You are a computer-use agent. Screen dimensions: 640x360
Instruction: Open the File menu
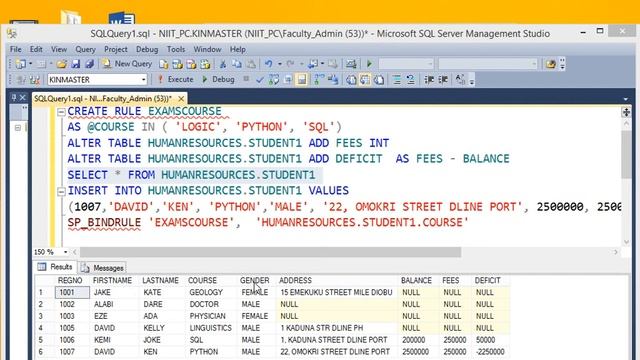point(16,49)
